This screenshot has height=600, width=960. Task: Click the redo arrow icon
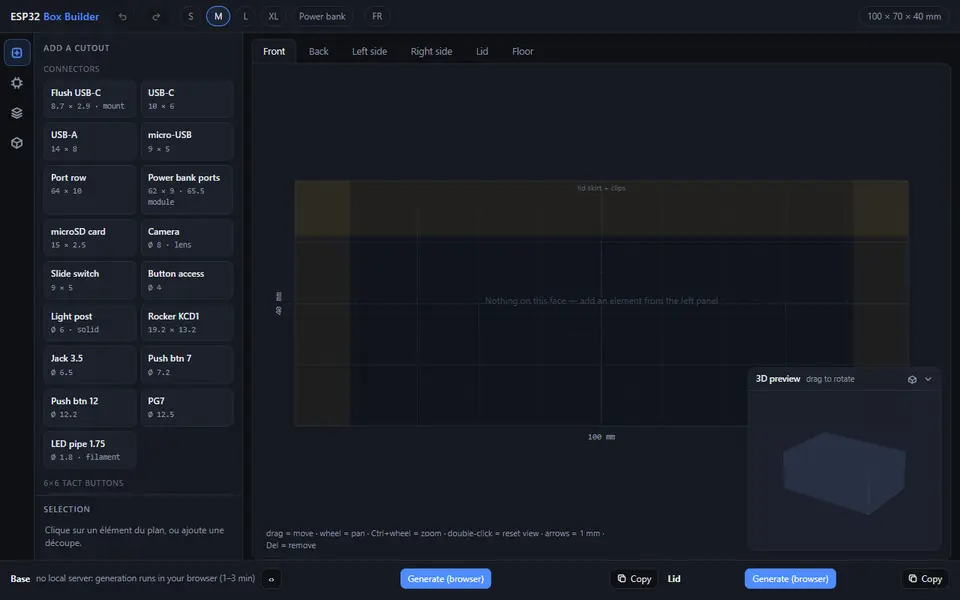pyautogui.click(x=156, y=17)
